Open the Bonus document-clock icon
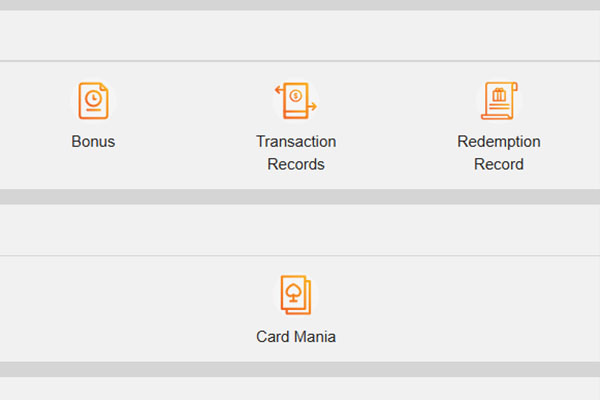Viewport: 600px width, 400px height. (x=93, y=101)
